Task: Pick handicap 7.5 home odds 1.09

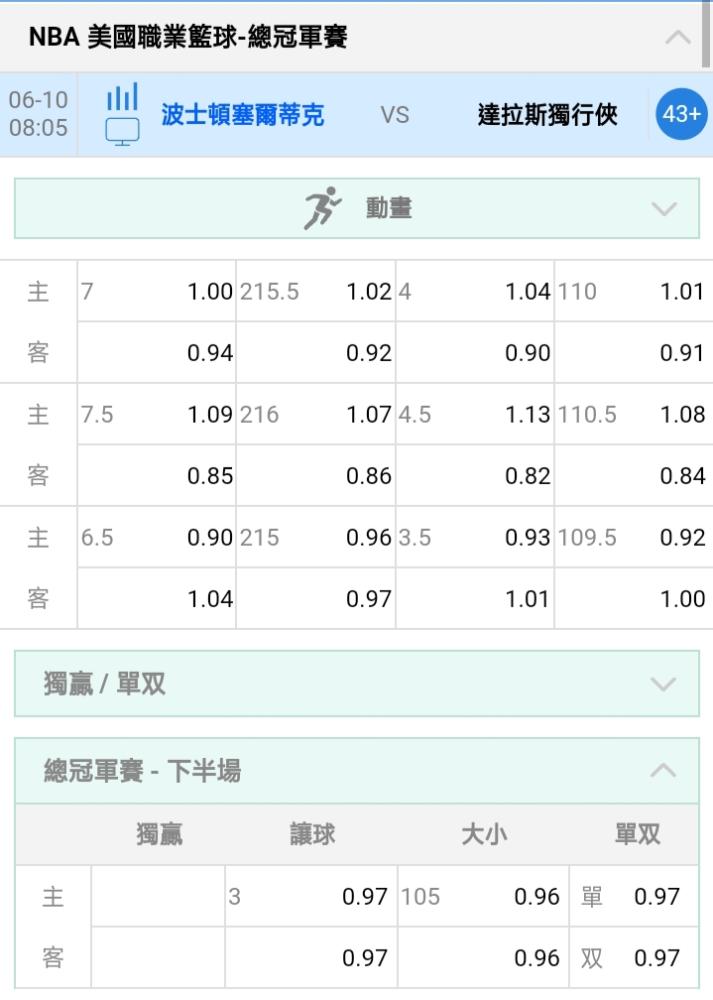Action: [157, 415]
